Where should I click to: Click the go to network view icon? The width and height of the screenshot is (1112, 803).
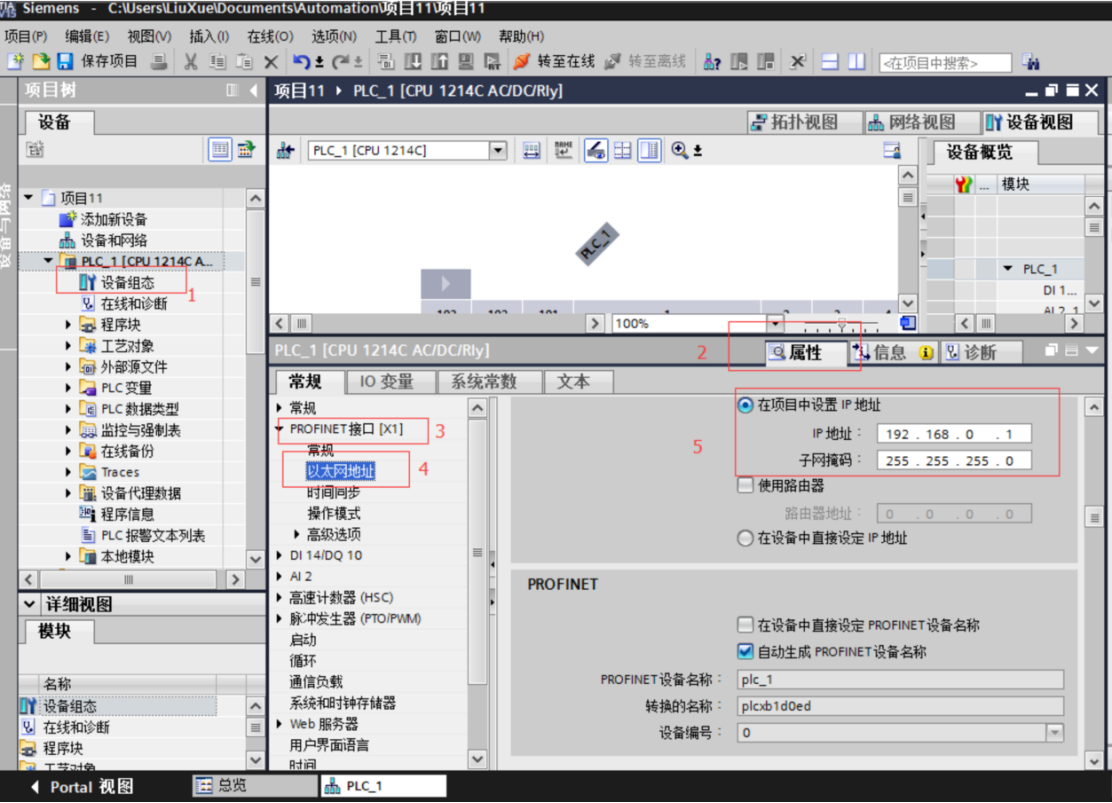[286, 150]
